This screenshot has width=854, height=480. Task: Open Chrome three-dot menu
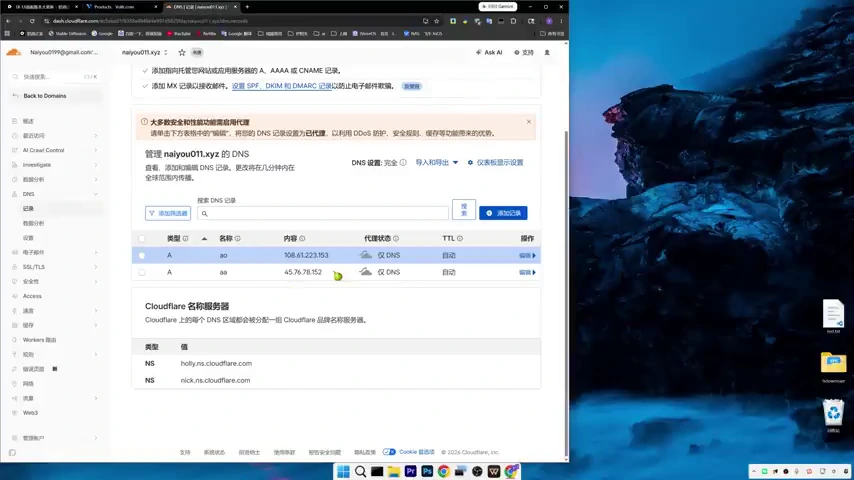tap(562, 21)
